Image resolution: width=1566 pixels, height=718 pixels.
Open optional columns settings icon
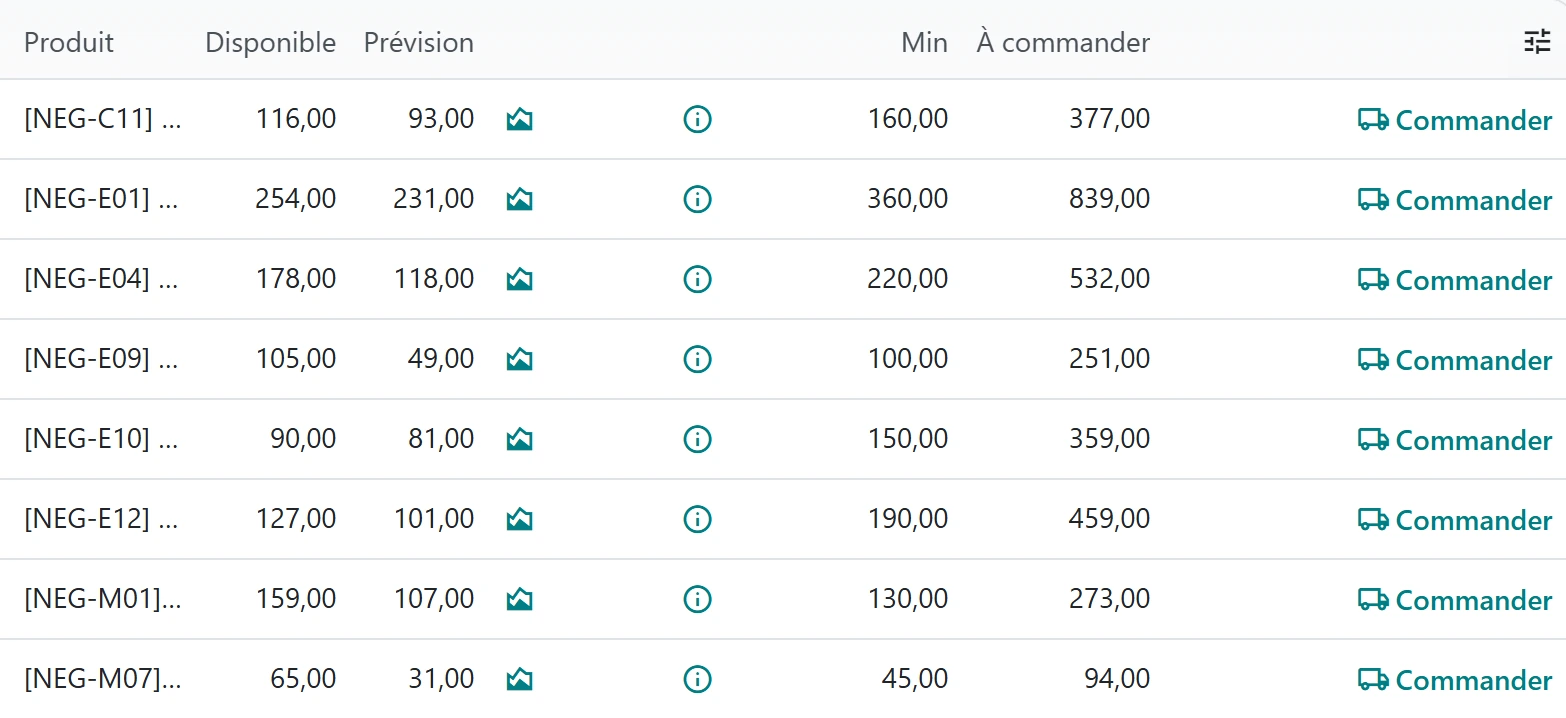tap(1537, 42)
